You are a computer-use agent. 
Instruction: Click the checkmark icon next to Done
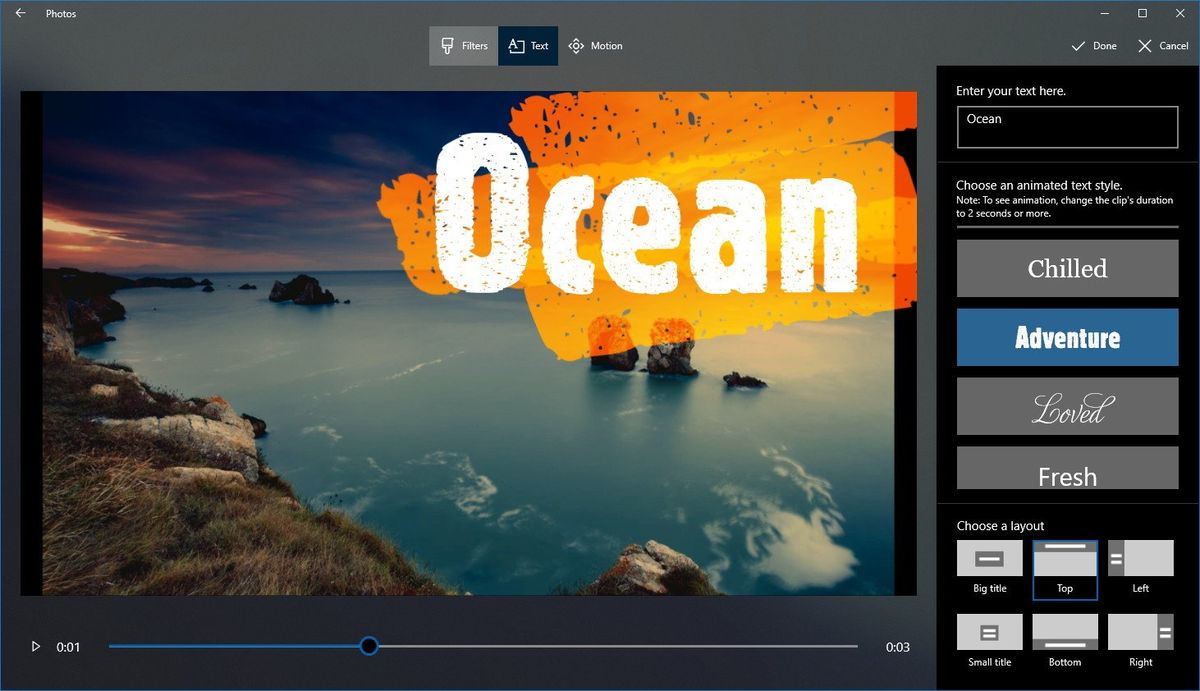(1078, 46)
